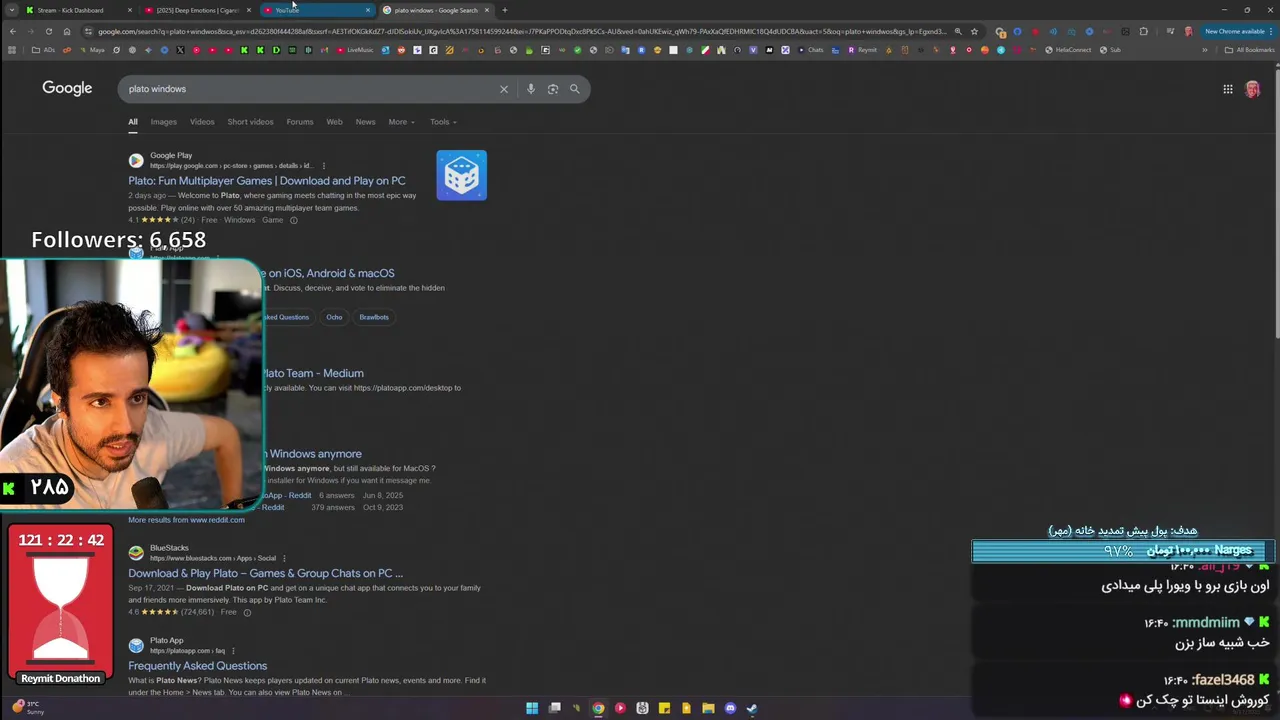Viewport: 1280px width, 720px height.
Task: Open the Google account avatar
Action: [1252, 89]
